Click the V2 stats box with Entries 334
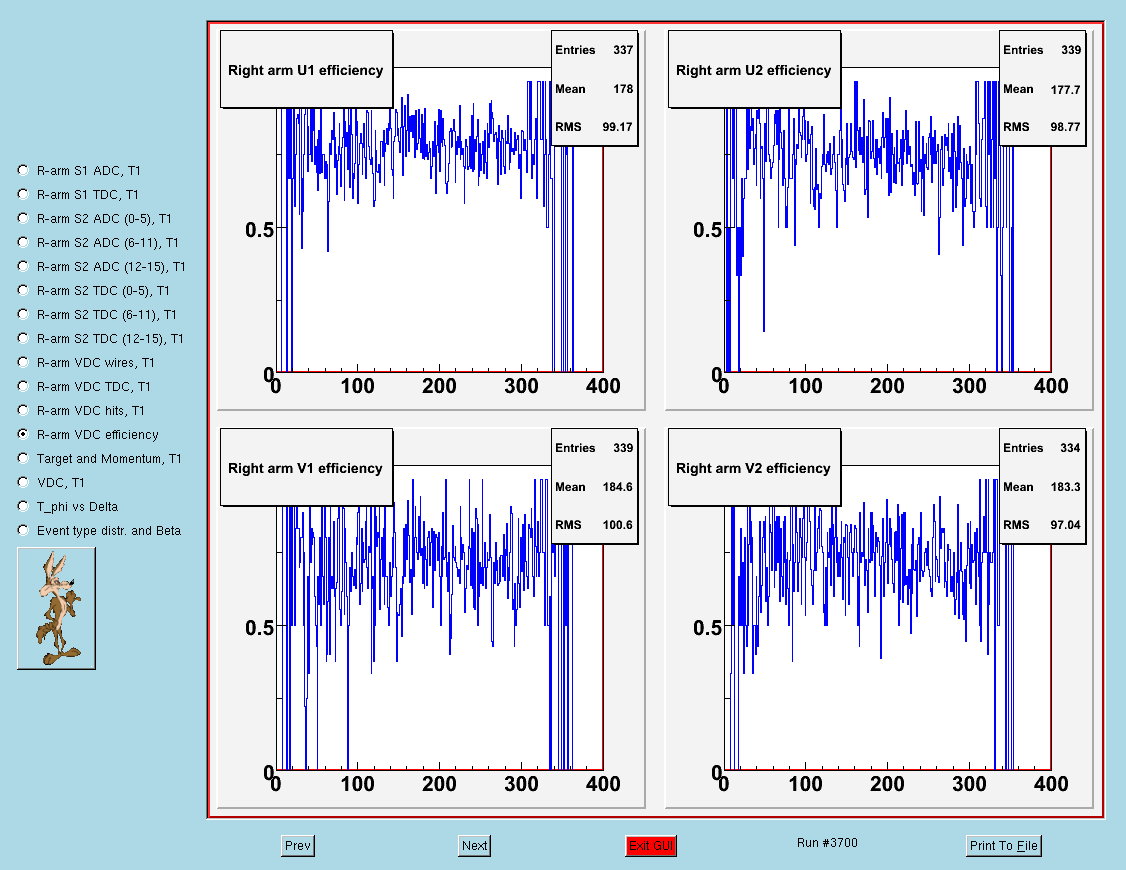The image size is (1126, 870). click(1043, 487)
